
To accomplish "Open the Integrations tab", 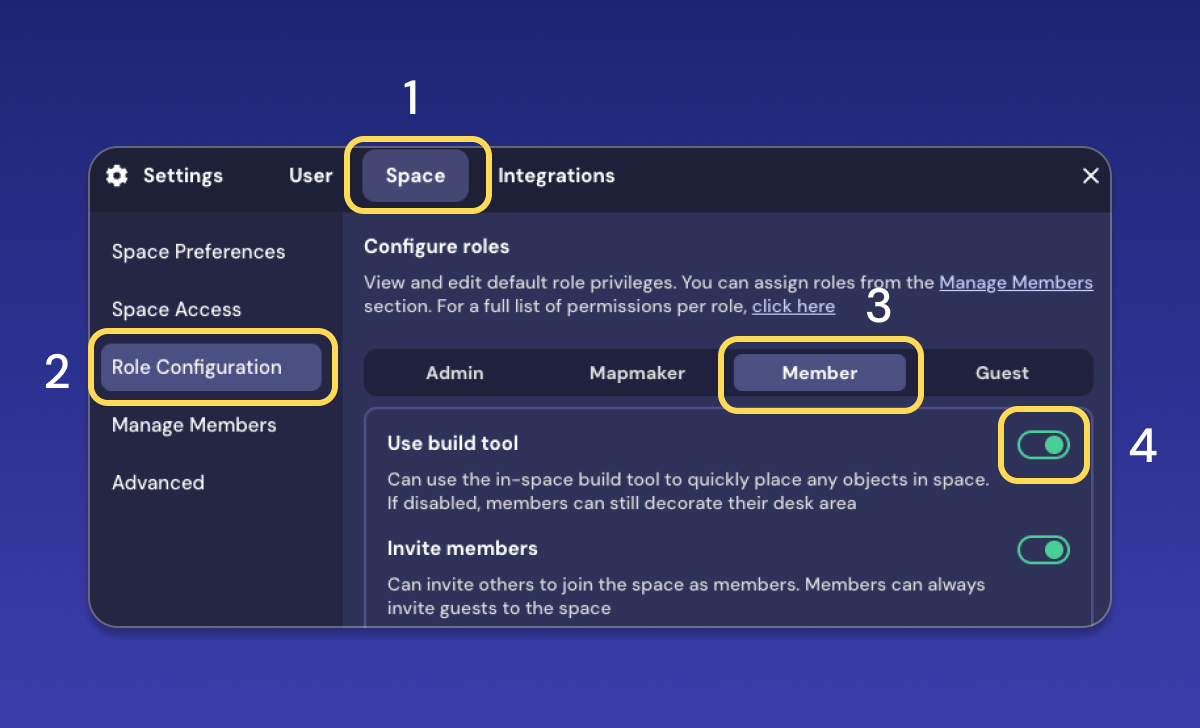I will pos(556,175).
